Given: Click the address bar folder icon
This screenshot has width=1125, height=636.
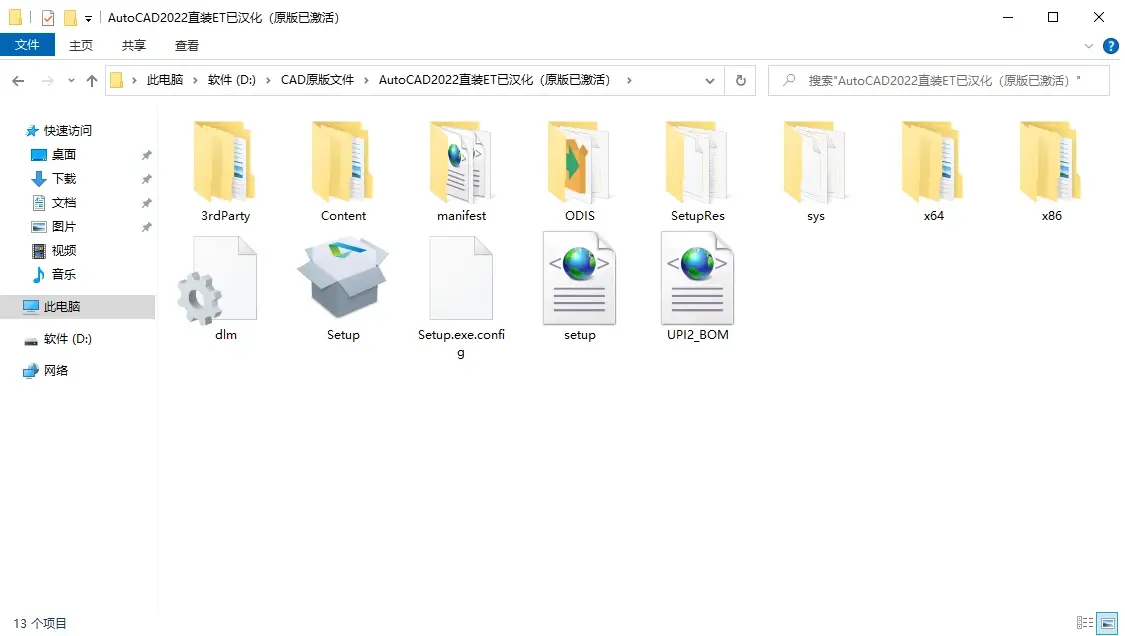Looking at the screenshot, I should (x=116, y=80).
